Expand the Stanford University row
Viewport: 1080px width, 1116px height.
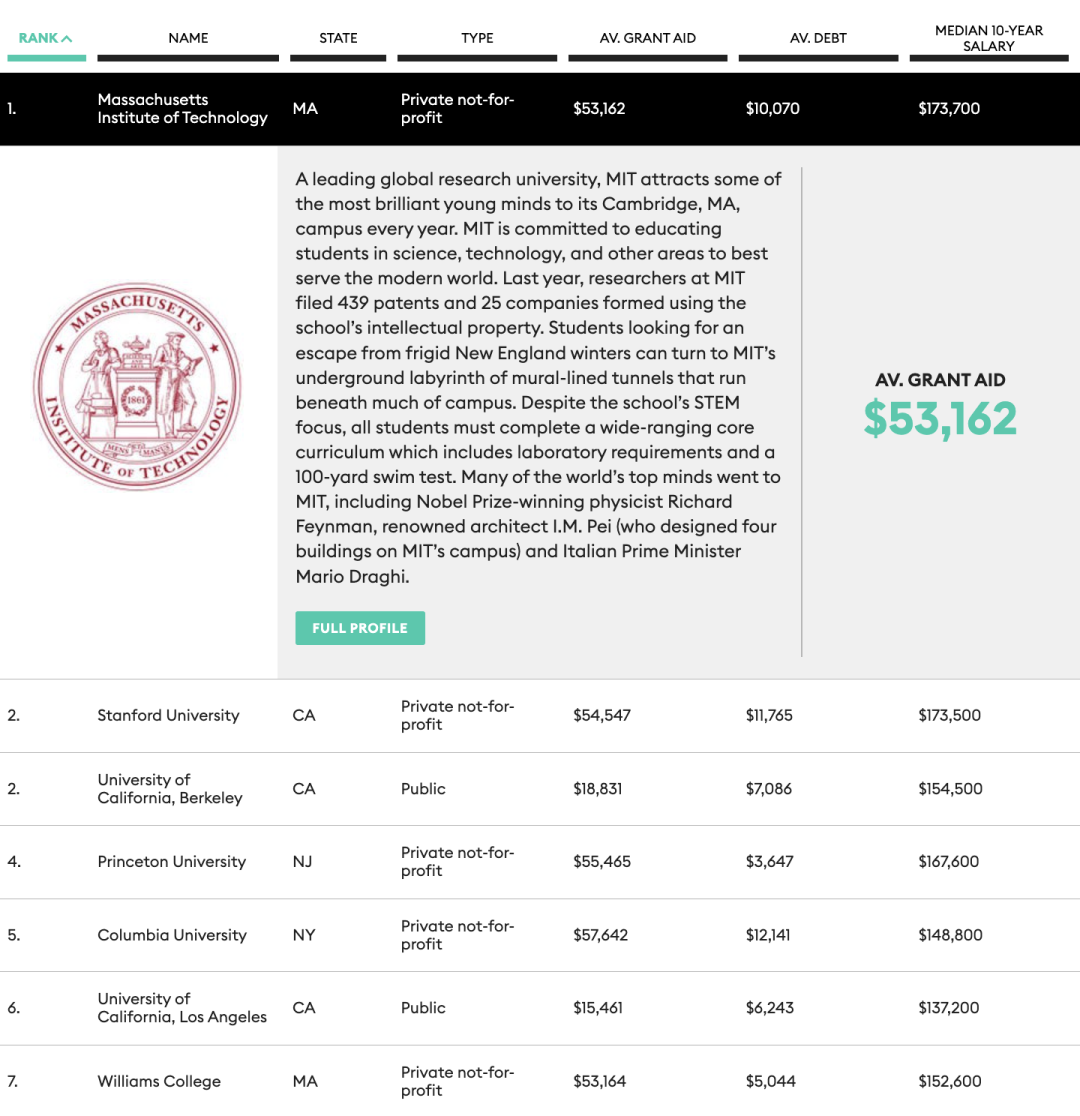[540, 715]
